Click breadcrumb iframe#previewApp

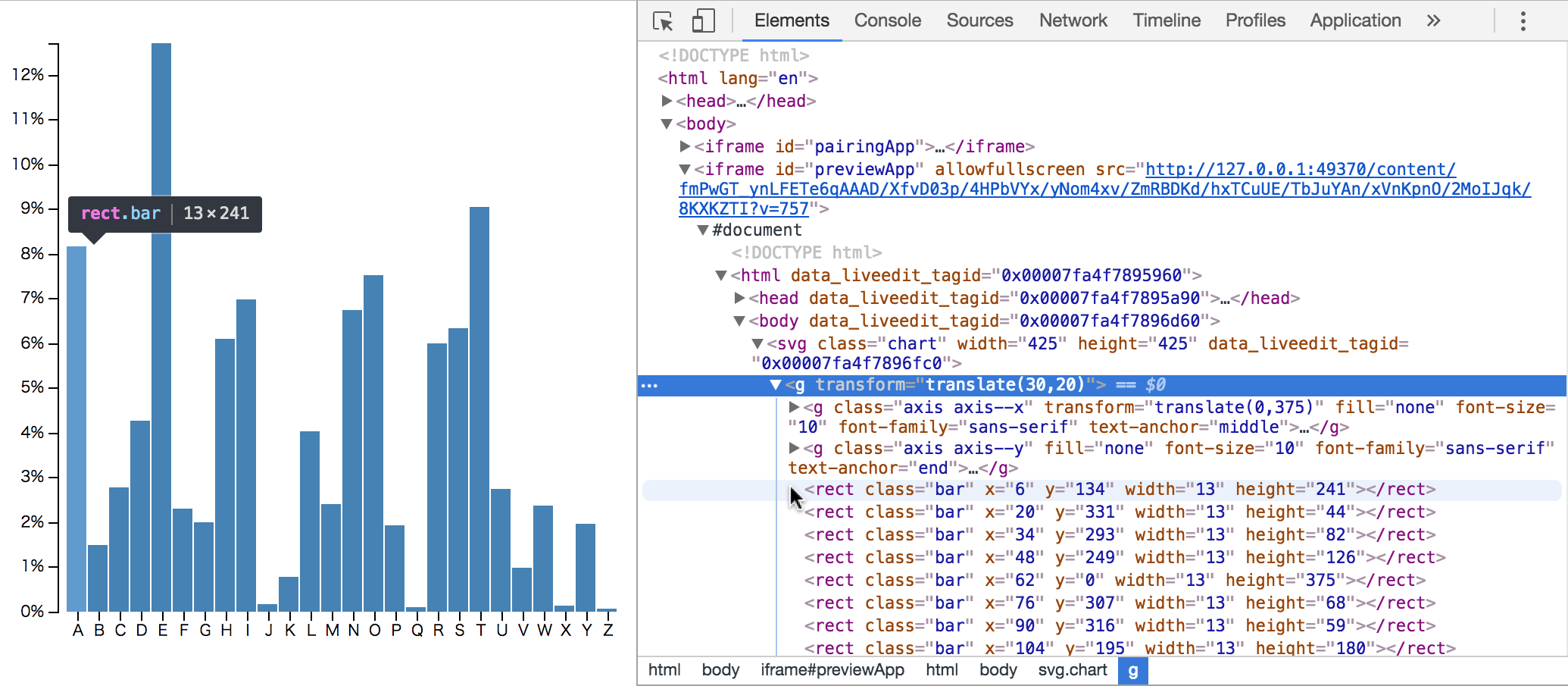tap(832, 670)
